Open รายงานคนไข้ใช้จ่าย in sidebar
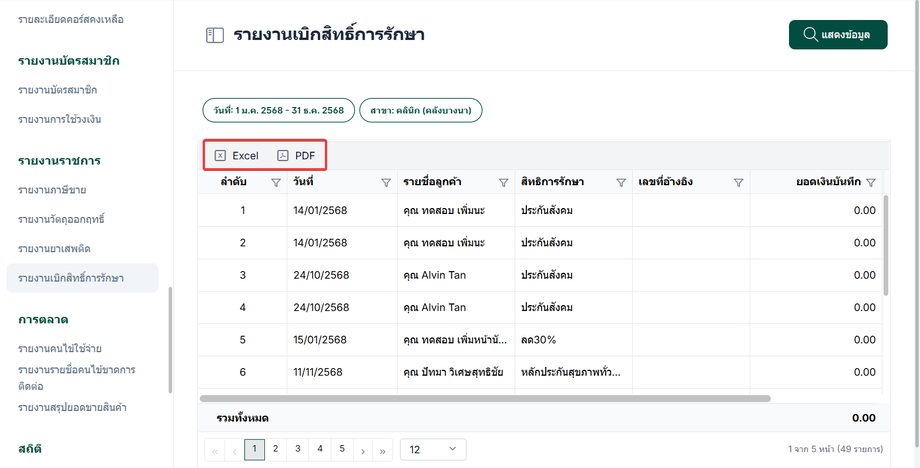The height and width of the screenshot is (468, 920). point(60,349)
